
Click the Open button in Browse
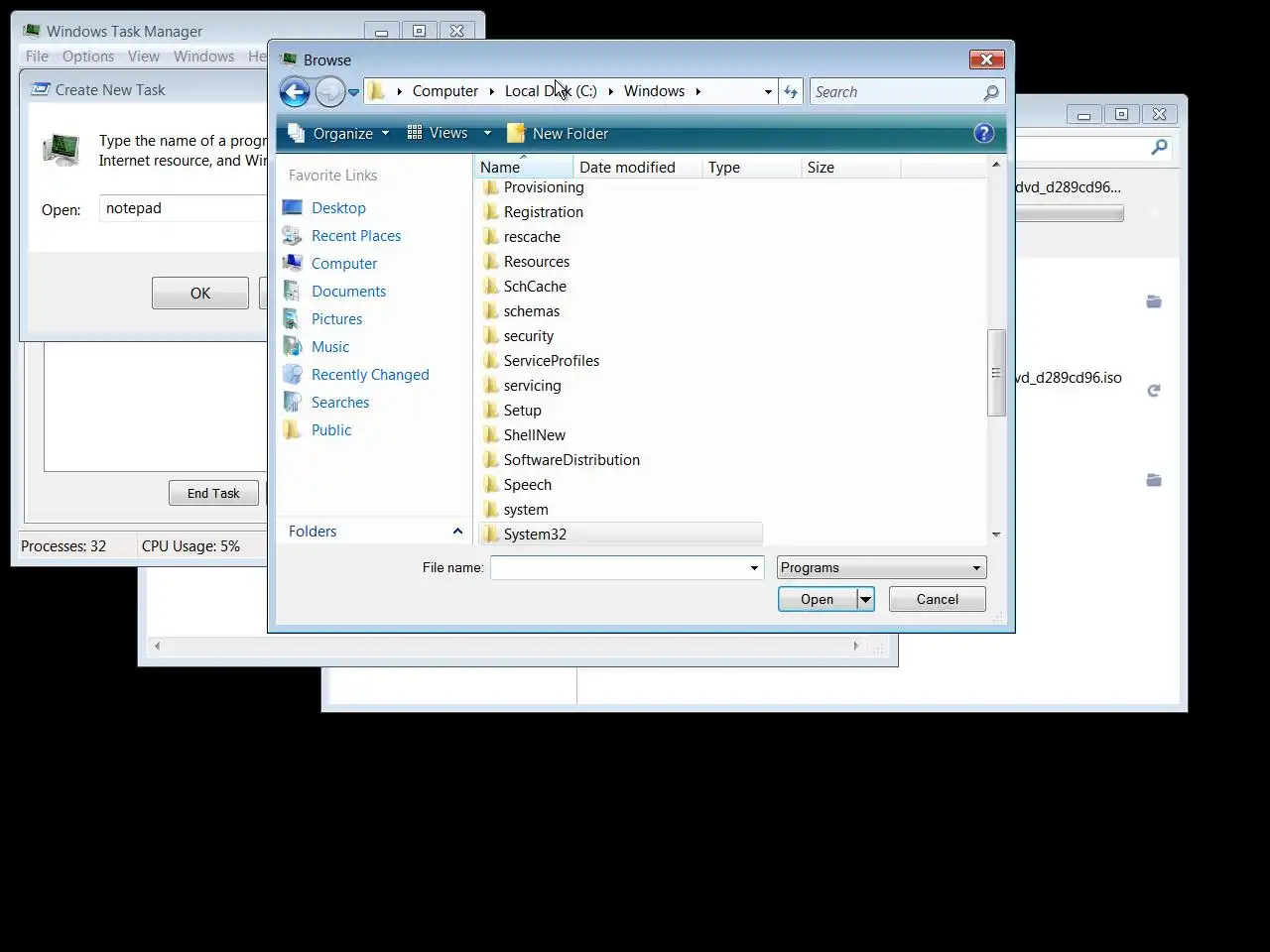click(x=817, y=599)
